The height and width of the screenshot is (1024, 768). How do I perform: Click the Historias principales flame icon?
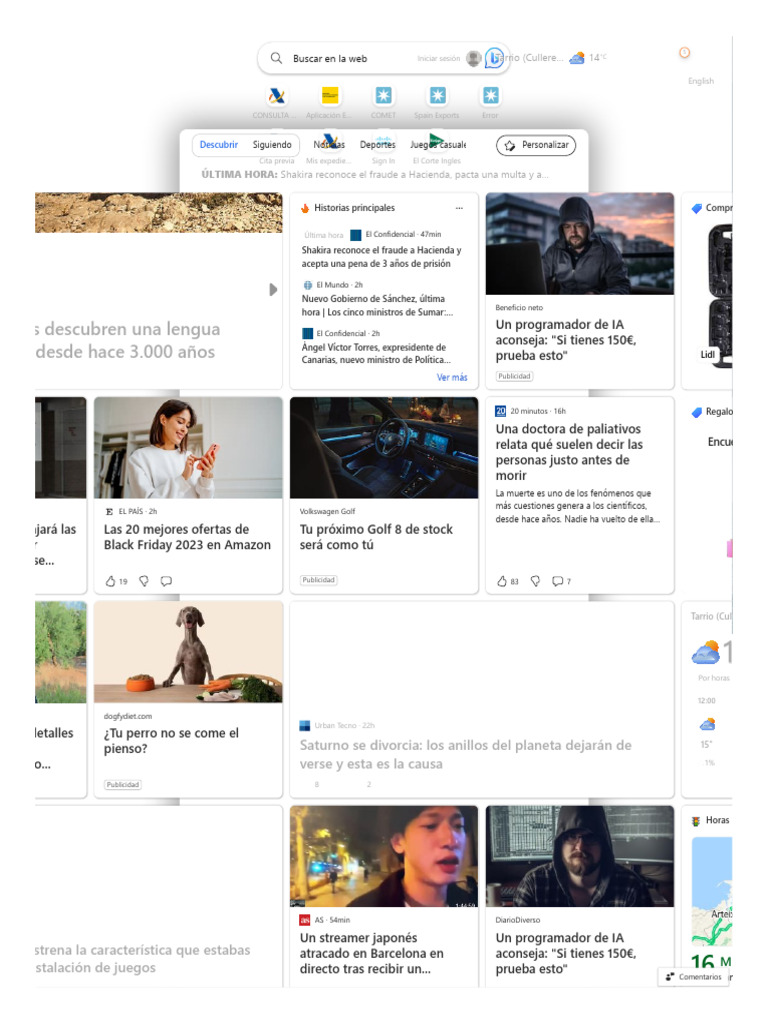coord(304,208)
